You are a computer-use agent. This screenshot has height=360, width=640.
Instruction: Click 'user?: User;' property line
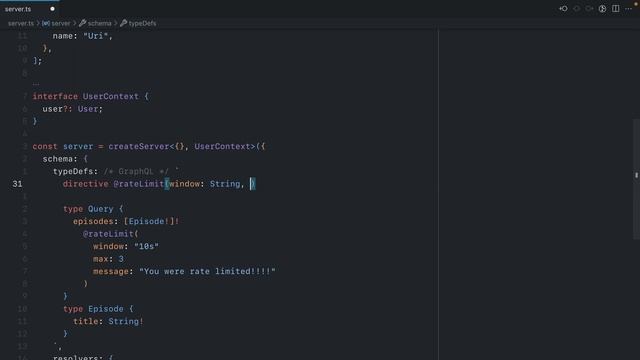pyautogui.click(x=73, y=109)
